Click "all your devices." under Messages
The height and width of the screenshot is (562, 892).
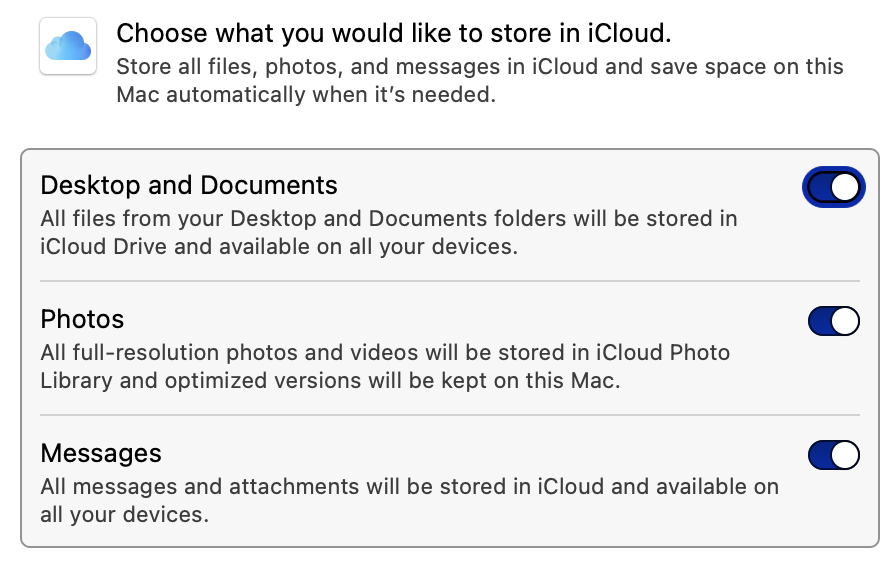point(124,516)
